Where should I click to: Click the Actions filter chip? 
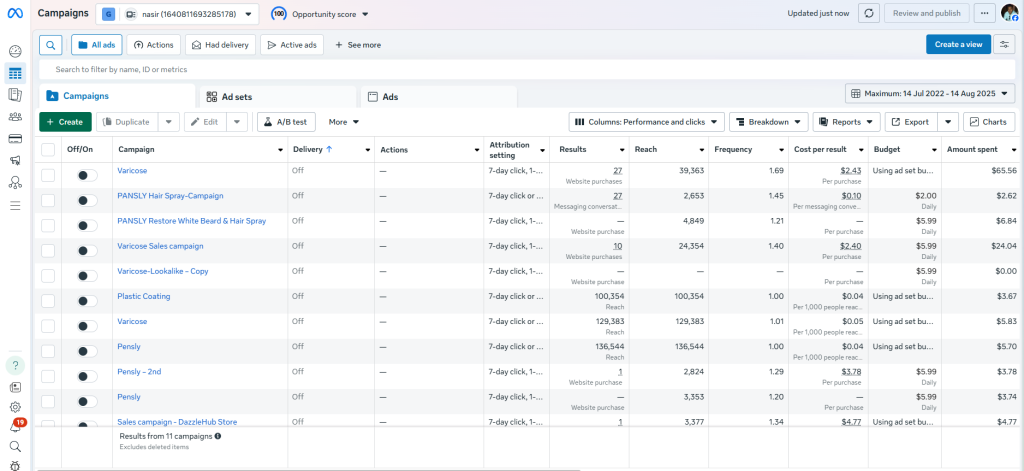[x=154, y=44]
